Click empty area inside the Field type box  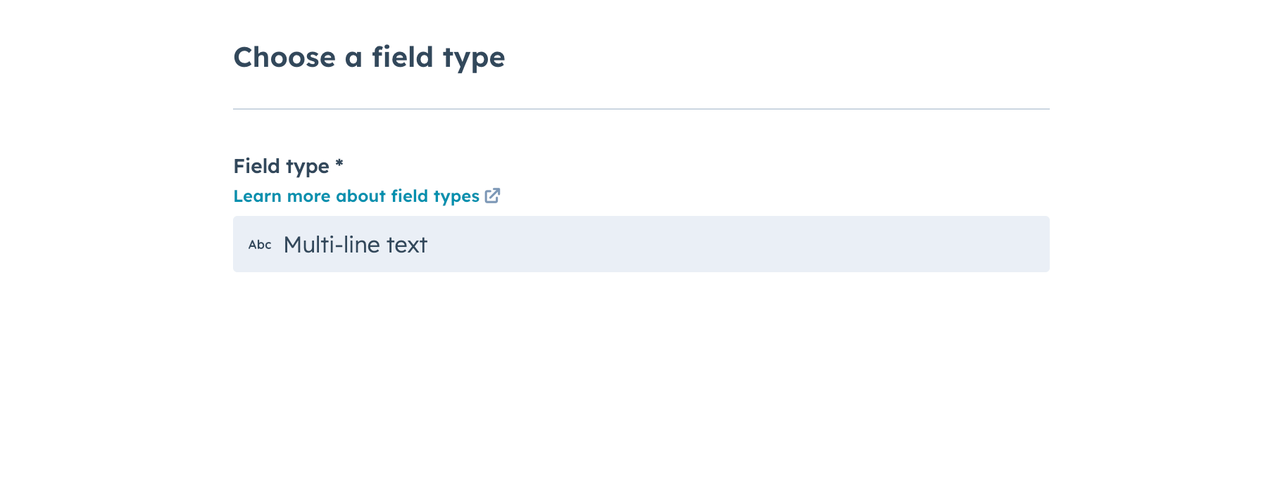tap(740, 244)
